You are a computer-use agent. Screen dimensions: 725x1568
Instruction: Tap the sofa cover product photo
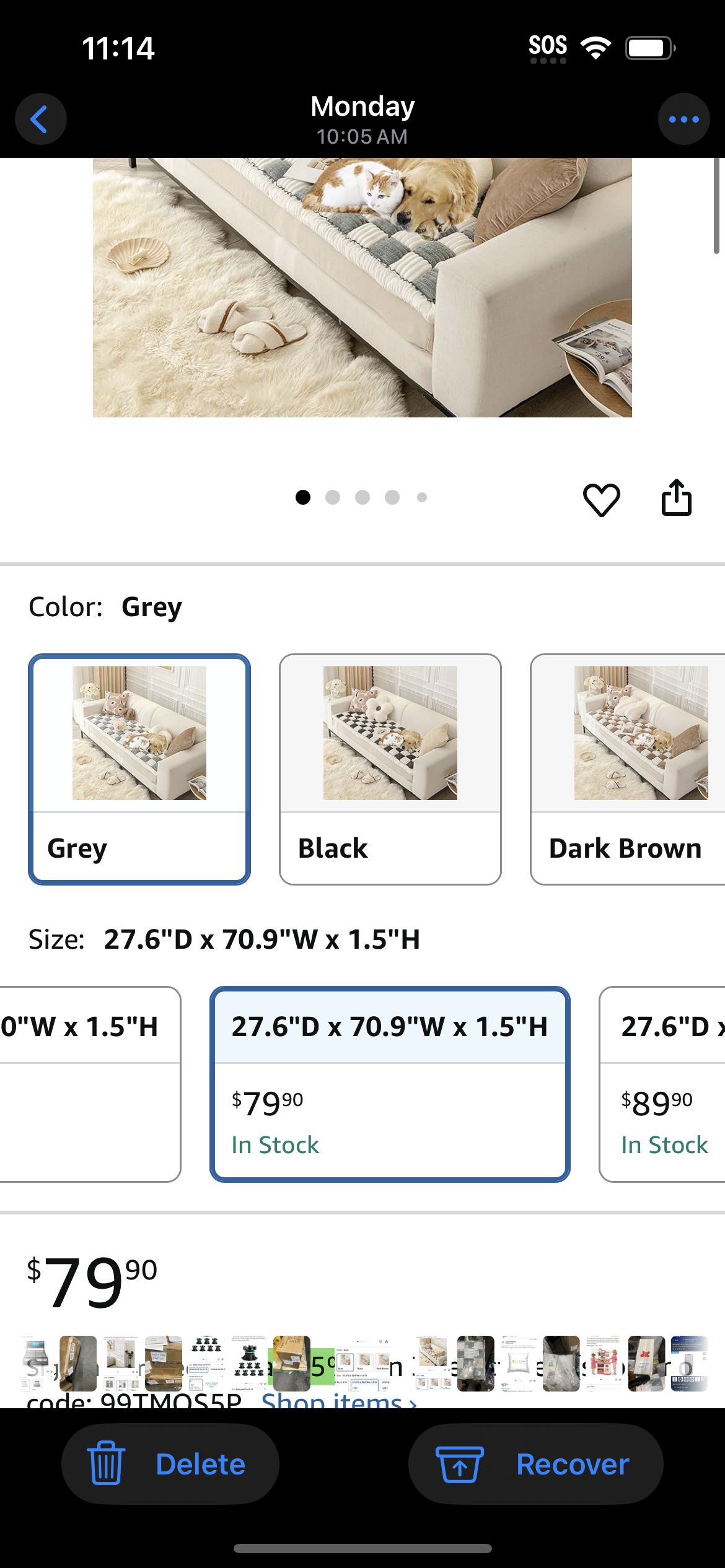362,287
